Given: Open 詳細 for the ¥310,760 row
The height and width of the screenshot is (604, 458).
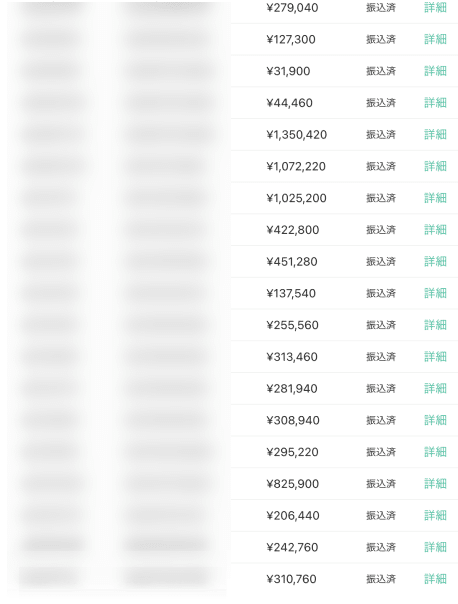Looking at the screenshot, I should (x=435, y=579).
